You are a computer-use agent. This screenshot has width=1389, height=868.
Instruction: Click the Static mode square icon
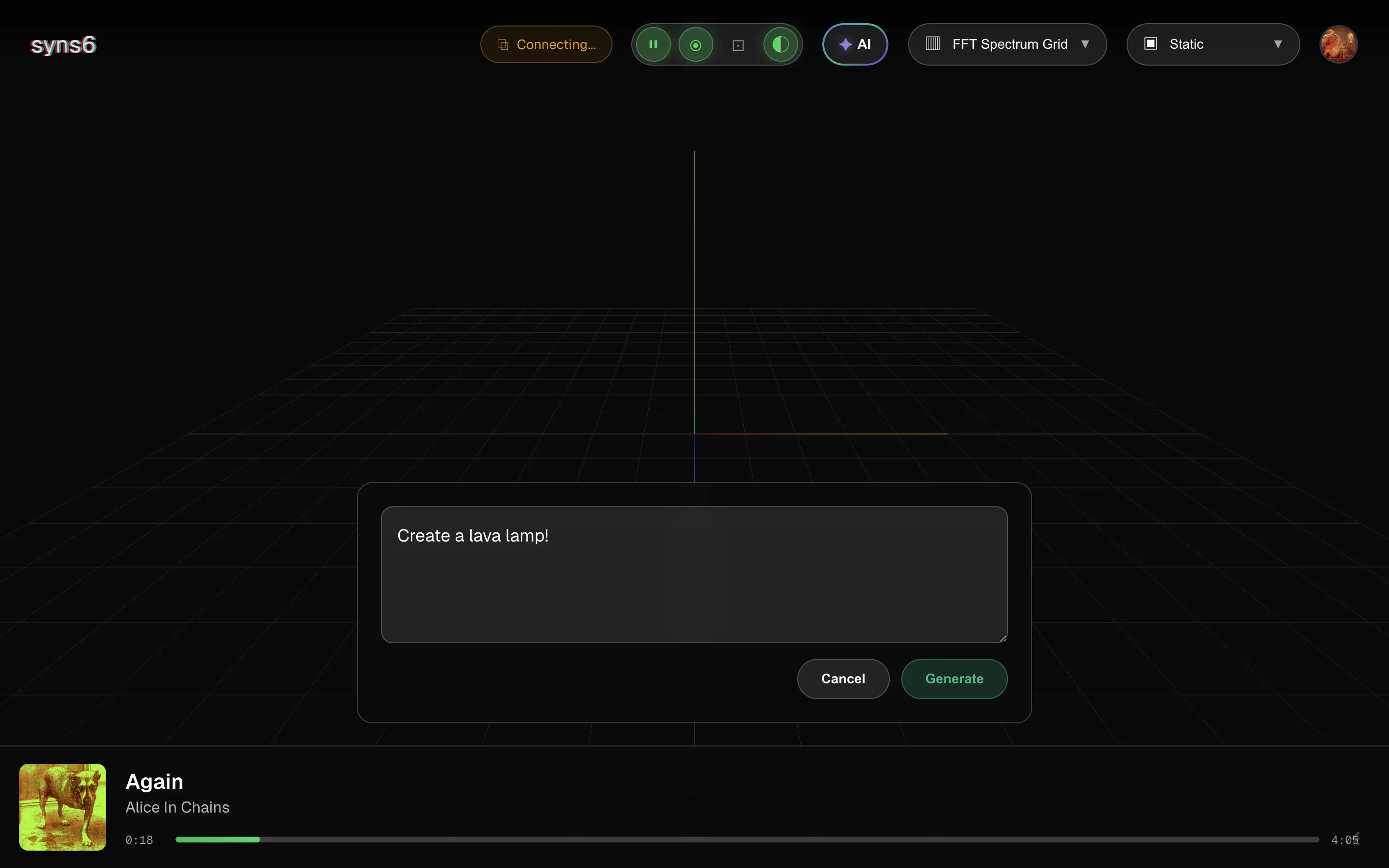[1151, 43]
